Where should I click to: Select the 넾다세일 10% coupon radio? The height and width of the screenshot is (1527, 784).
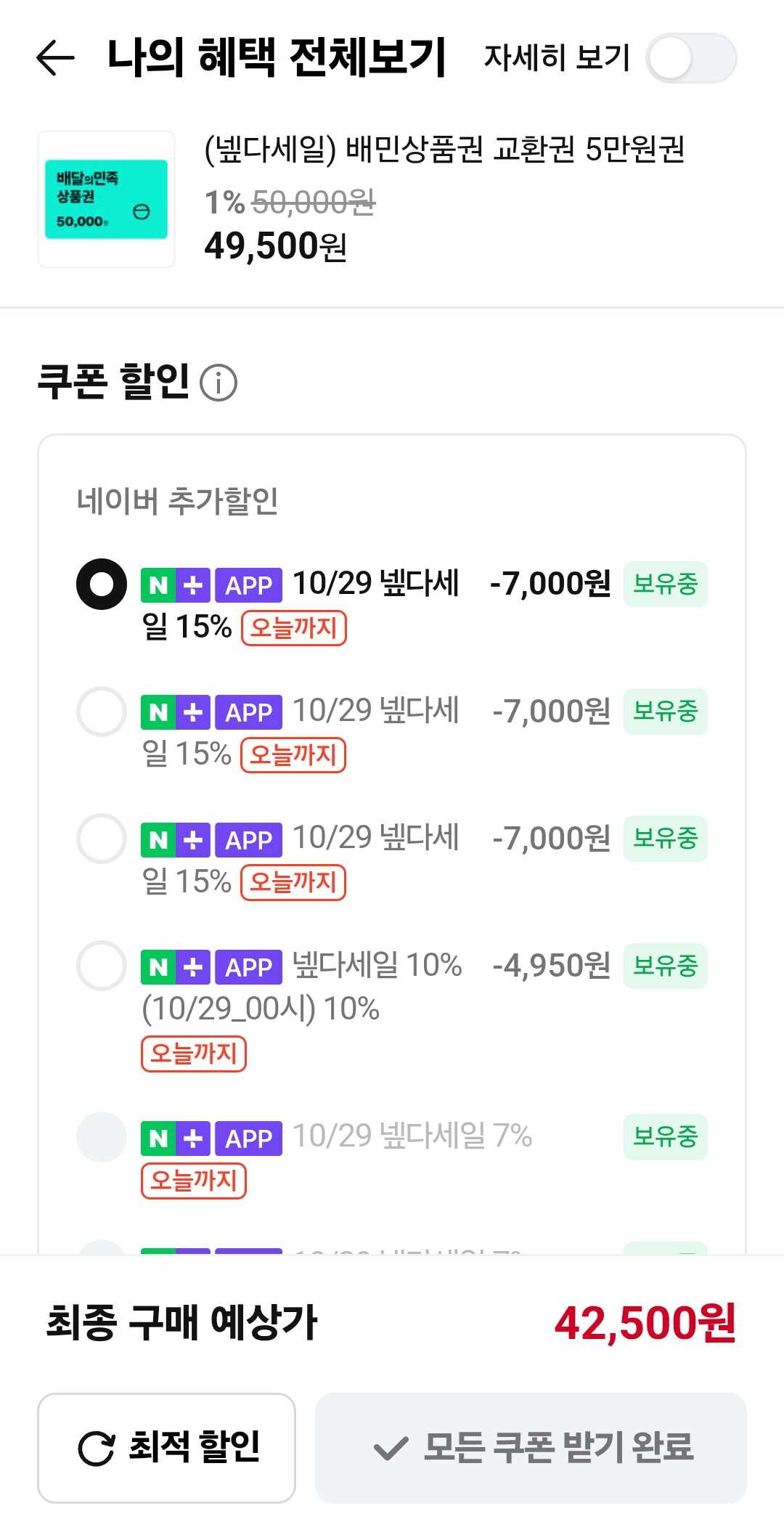pos(102,966)
